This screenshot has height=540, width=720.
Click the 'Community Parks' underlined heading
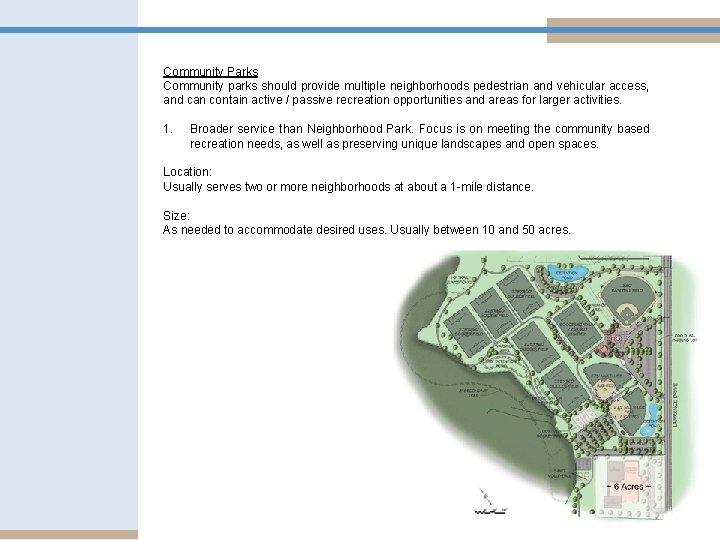click(x=210, y=72)
